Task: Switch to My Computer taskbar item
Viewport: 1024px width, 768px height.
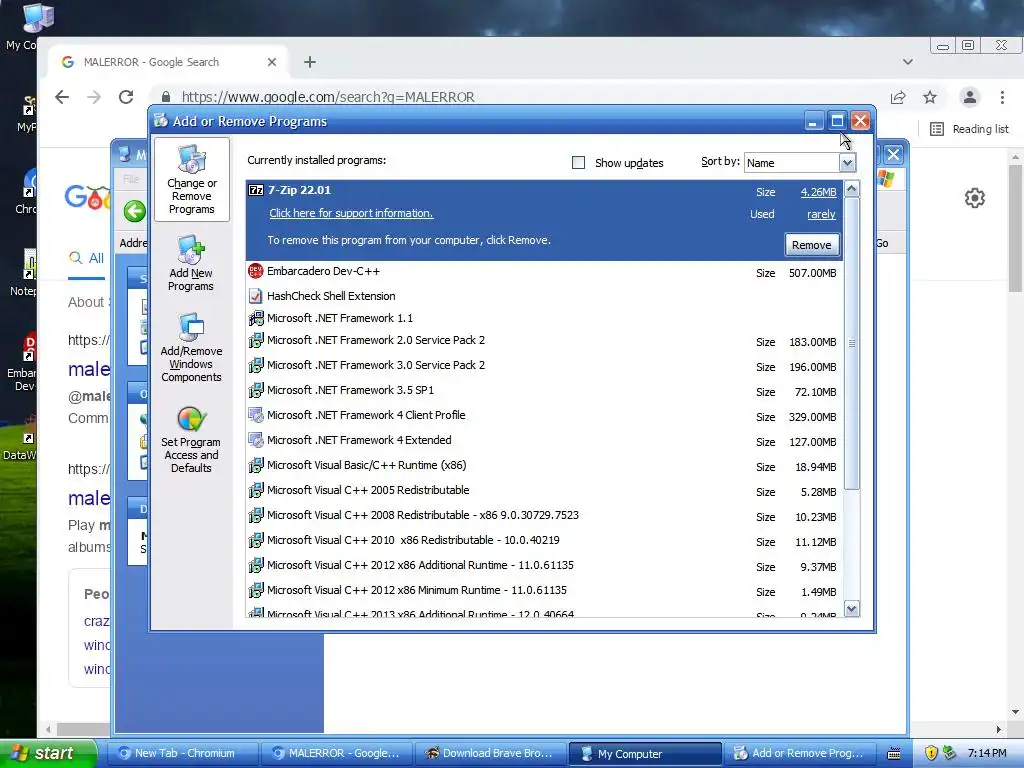Action: 645,754
